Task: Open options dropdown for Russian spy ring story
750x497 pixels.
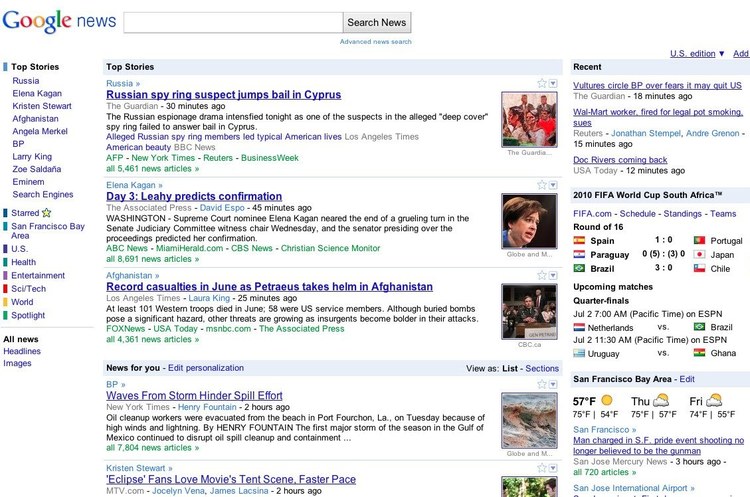Action: click(553, 84)
